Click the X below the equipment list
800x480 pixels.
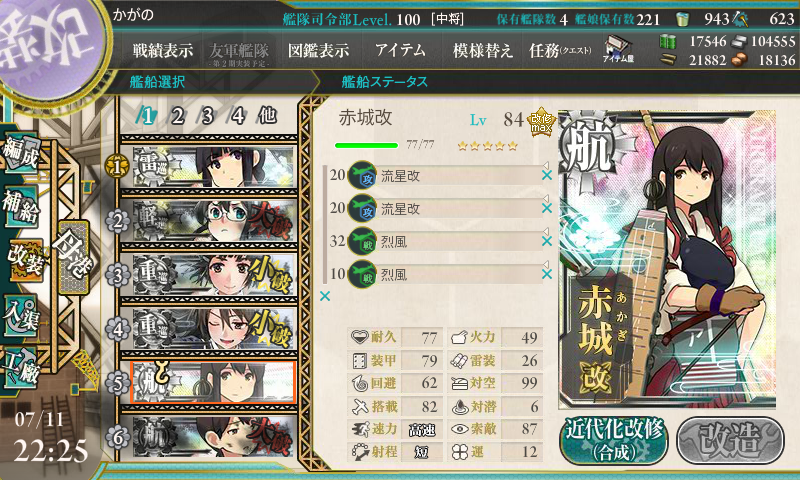pyautogui.click(x=325, y=296)
